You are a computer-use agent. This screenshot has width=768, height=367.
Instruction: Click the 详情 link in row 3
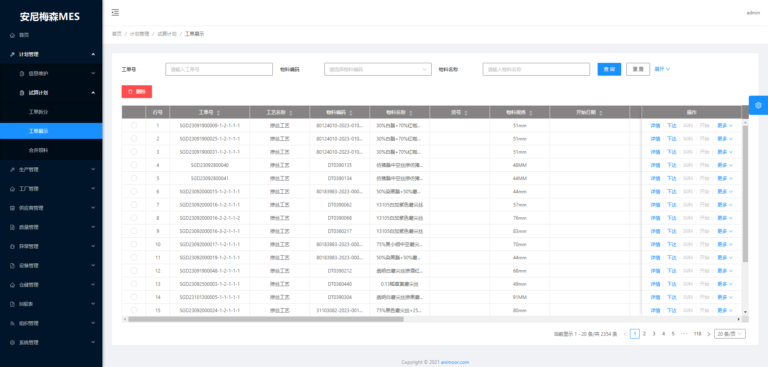click(x=655, y=152)
